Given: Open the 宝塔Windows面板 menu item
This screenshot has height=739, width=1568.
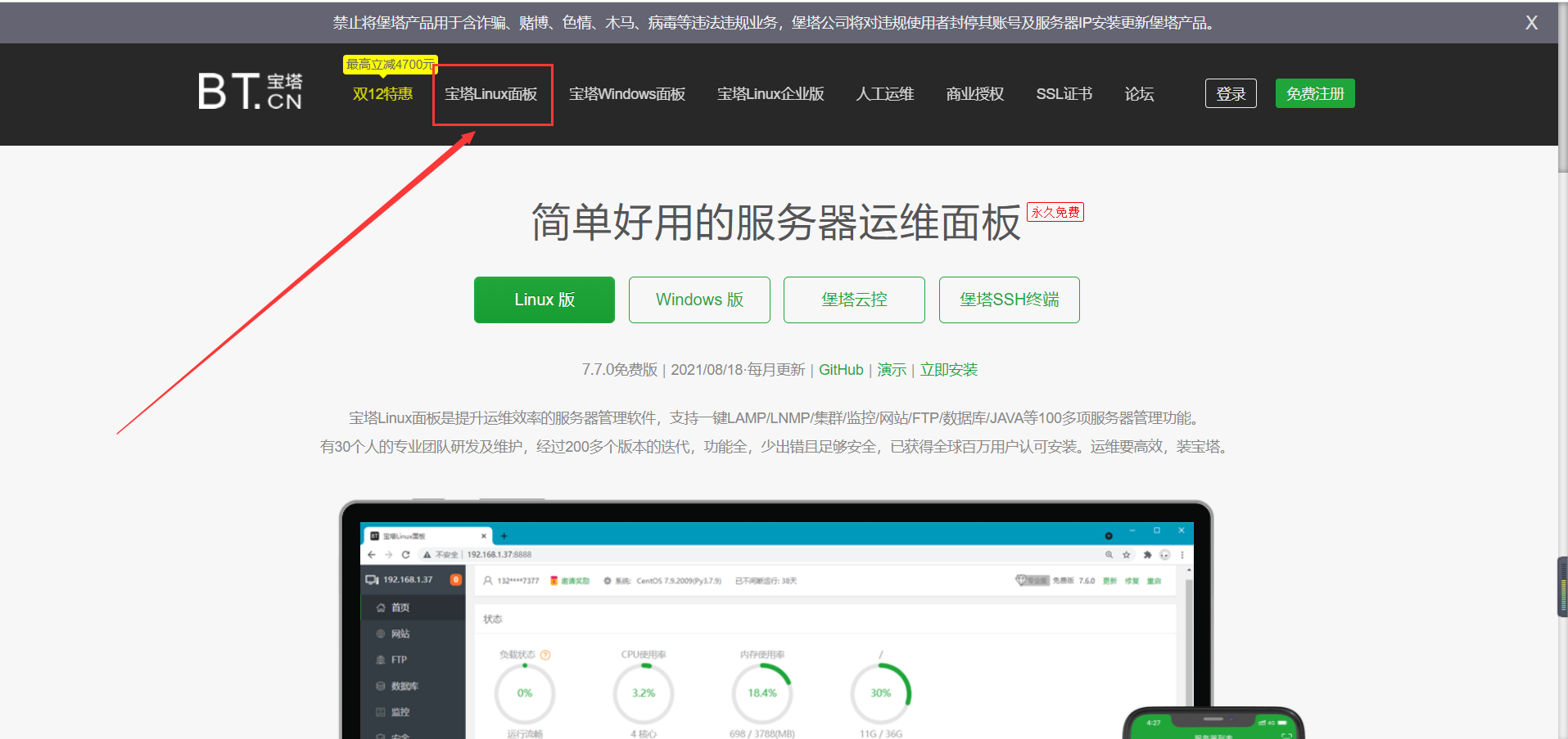Looking at the screenshot, I should click(627, 94).
